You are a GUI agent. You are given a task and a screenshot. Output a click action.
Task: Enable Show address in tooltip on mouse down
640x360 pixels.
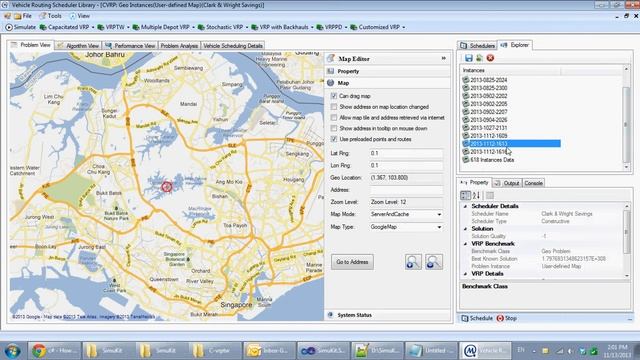click(334, 129)
